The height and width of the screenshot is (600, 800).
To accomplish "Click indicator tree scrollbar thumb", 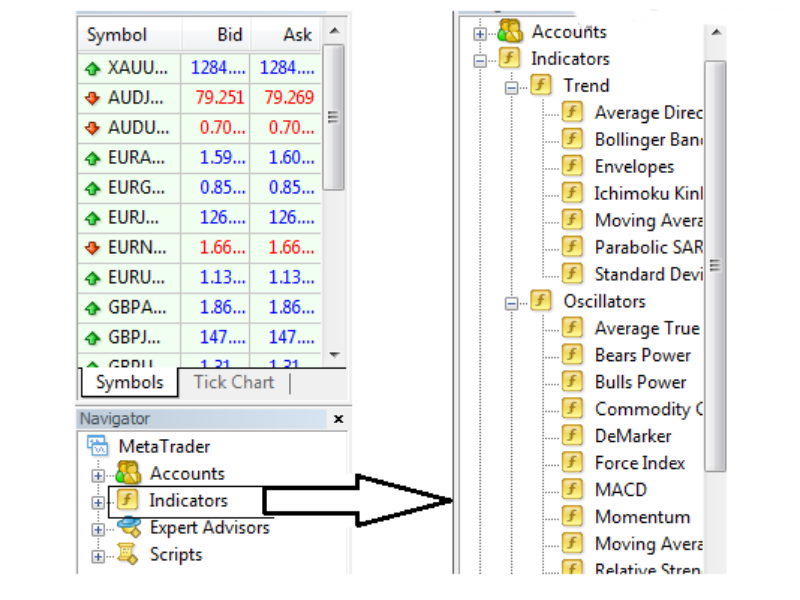I will (715, 265).
